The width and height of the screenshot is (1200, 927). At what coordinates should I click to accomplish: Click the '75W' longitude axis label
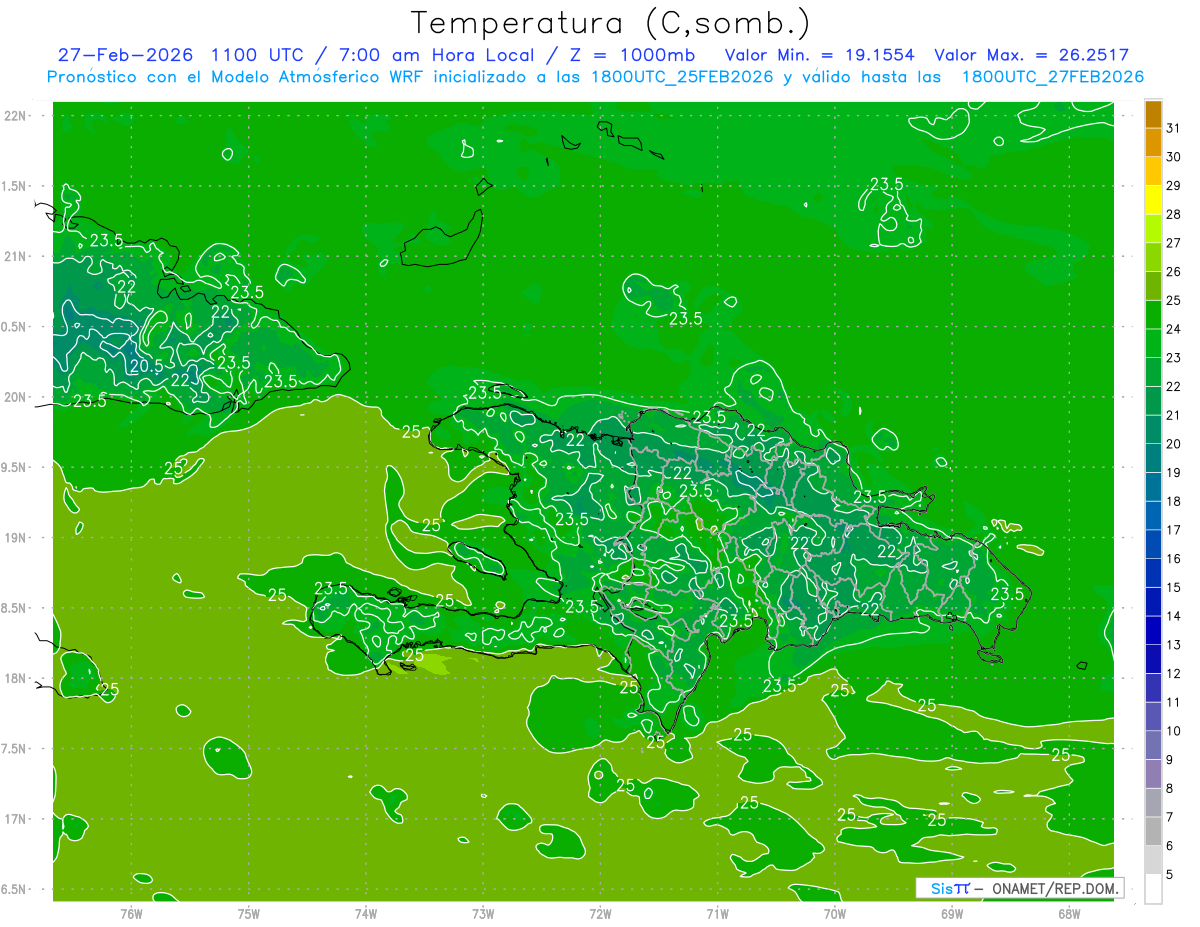pos(249,913)
